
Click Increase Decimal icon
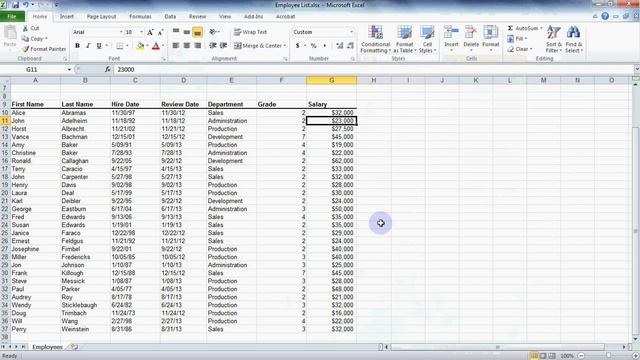pos(340,46)
